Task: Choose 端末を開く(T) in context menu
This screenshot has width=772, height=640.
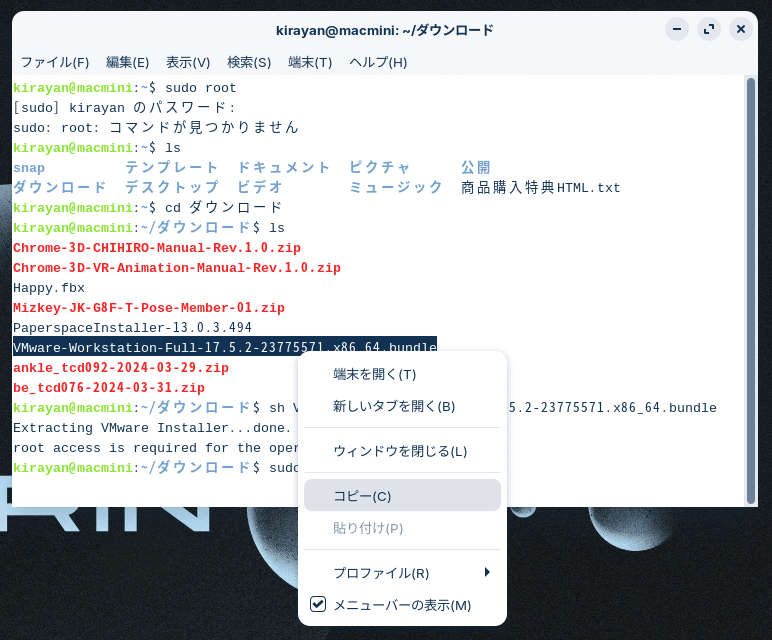Action: coord(402,374)
